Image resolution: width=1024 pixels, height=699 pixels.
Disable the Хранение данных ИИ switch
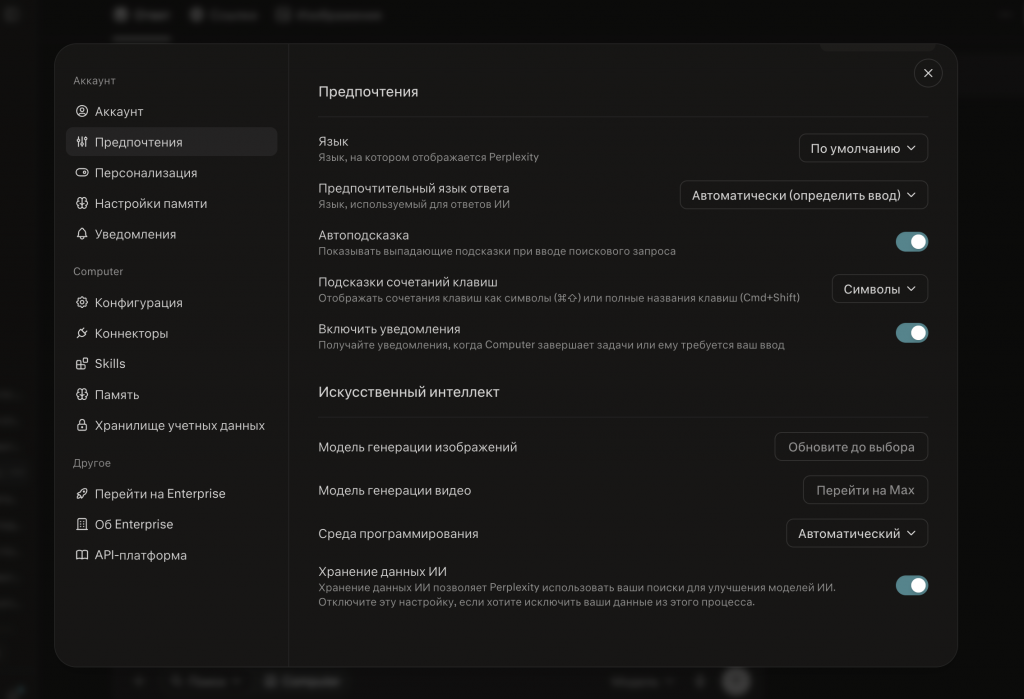(912, 585)
